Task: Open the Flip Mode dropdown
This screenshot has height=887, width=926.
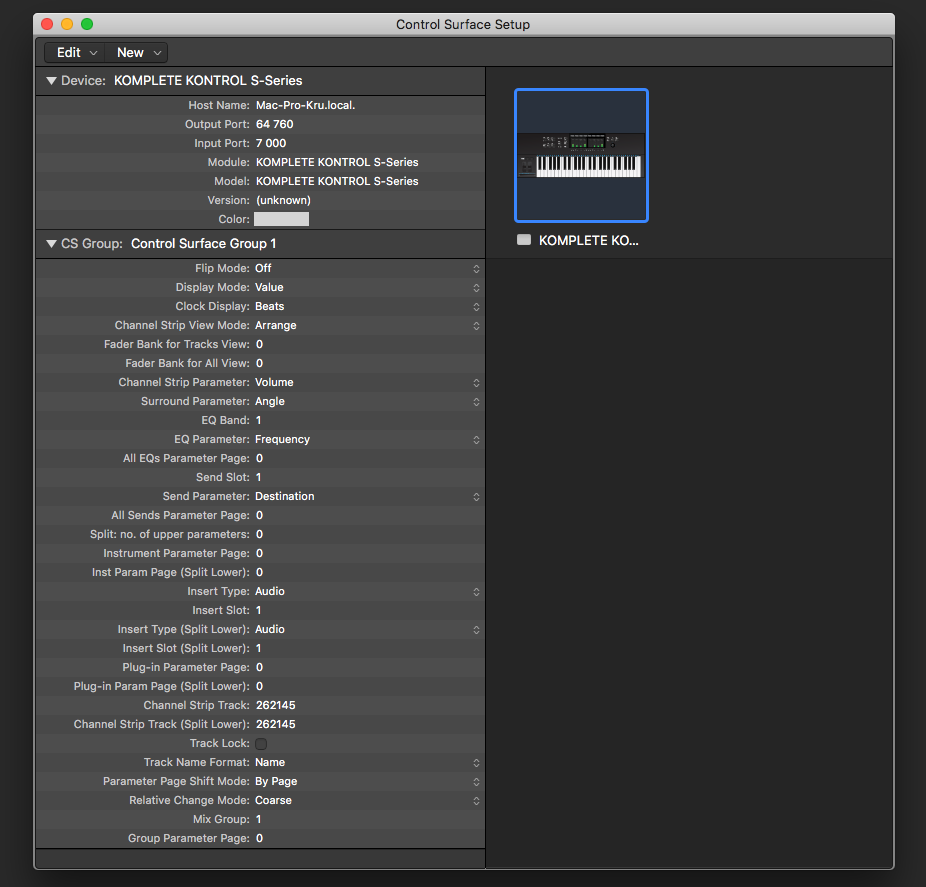Action: point(366,268)
